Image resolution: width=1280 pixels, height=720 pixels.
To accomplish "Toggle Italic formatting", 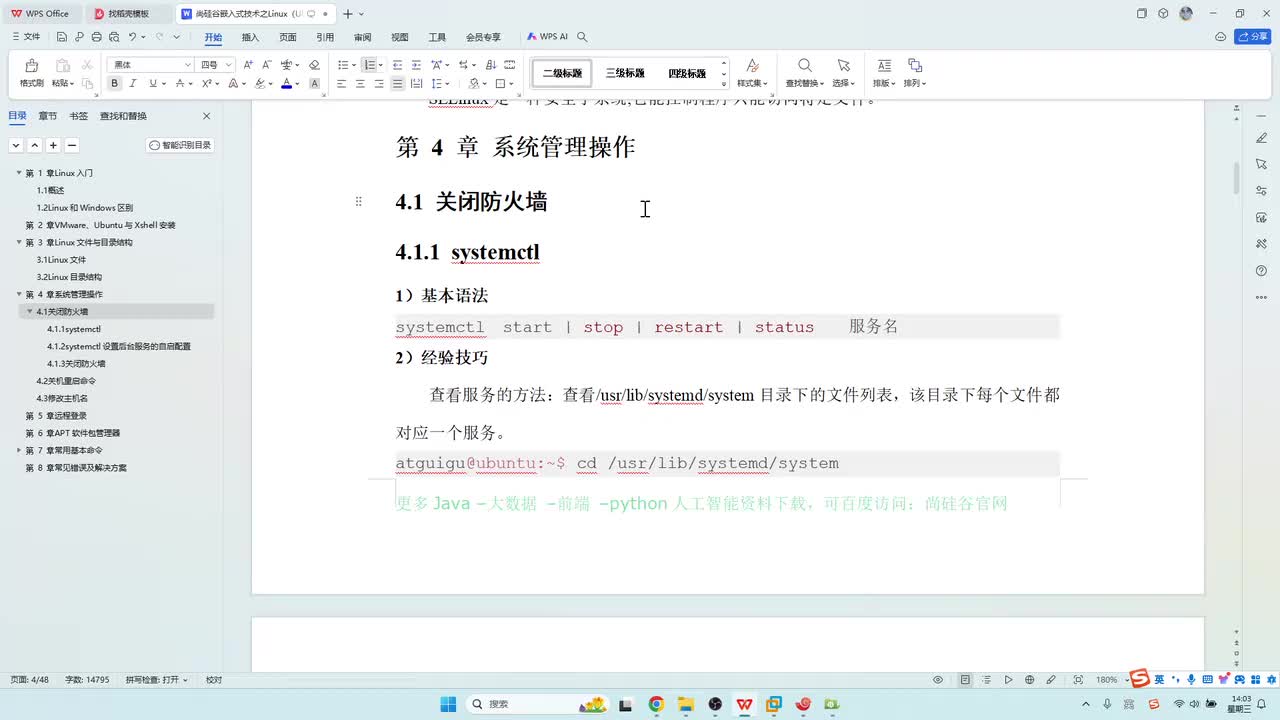I will (133, 84).
